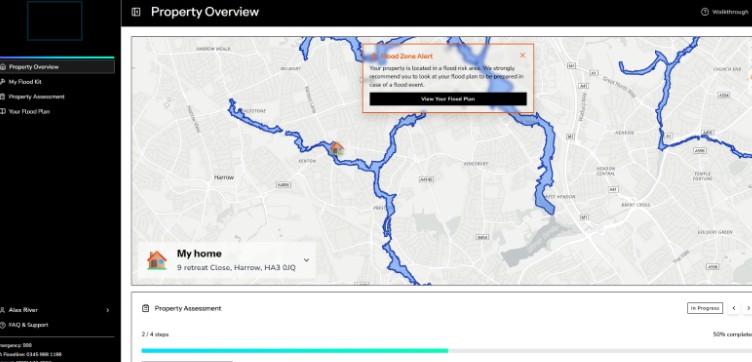
Task: Click the address 9 retreat Close, Harrow
Action: pyautogui.click(x=236, y=268)
